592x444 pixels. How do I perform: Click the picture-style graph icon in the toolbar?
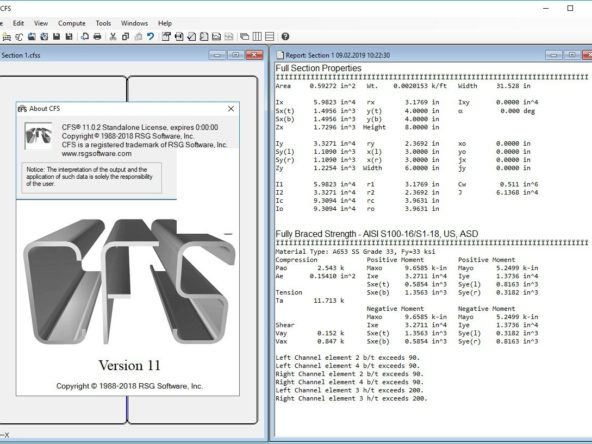216,37
